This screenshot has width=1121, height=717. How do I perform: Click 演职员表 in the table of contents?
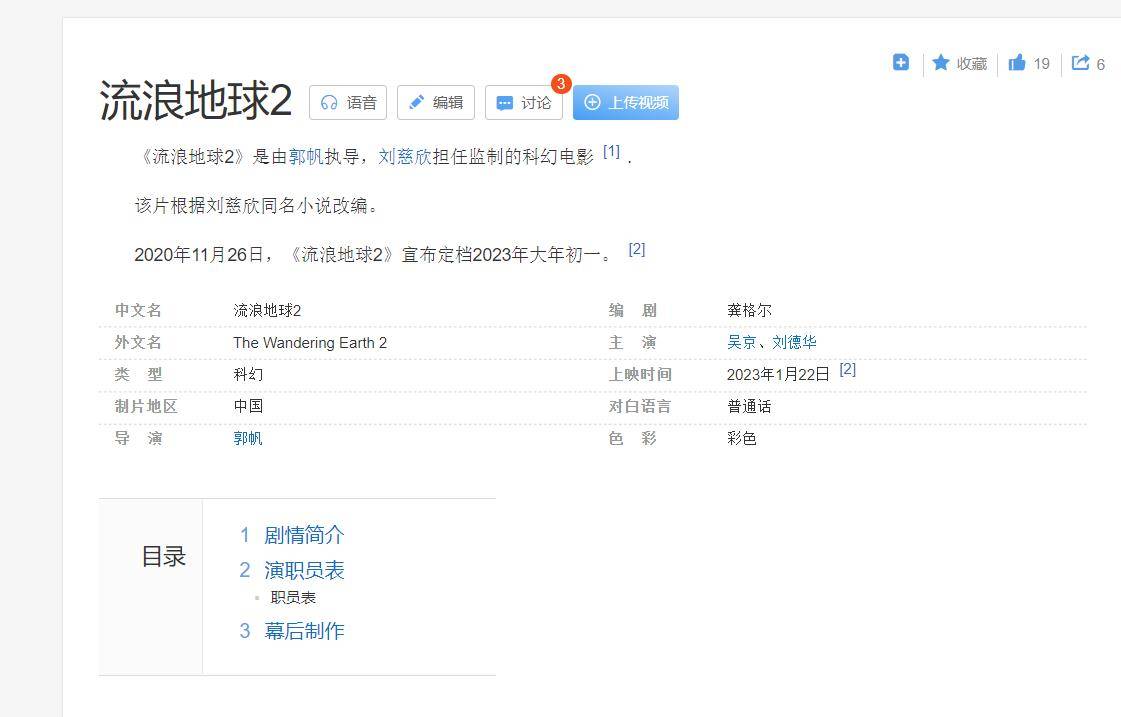coord(304,570)
